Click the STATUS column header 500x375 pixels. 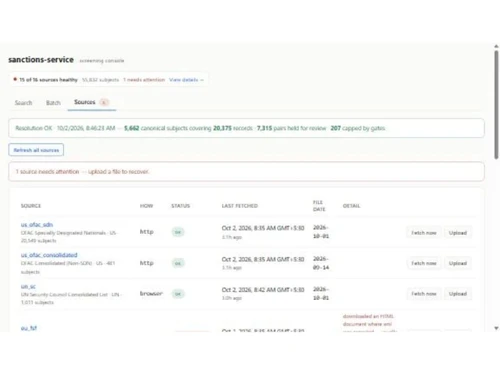click(x=180, y=206)
